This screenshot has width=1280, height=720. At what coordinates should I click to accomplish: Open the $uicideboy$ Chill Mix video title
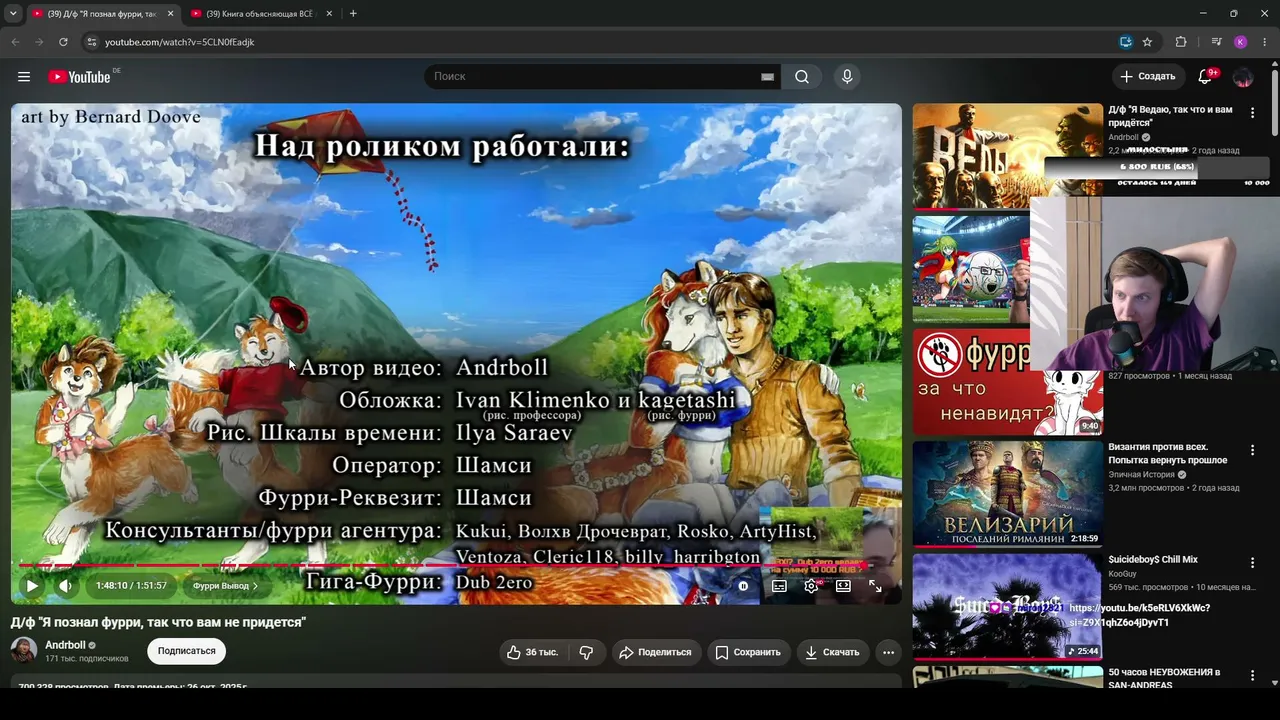(x=1152, y=560)
